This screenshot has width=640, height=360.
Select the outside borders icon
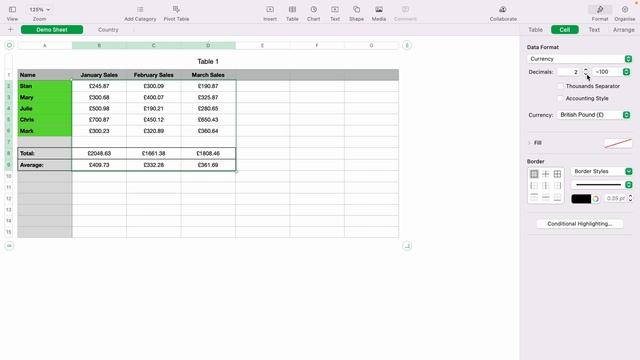pos(534,174)
